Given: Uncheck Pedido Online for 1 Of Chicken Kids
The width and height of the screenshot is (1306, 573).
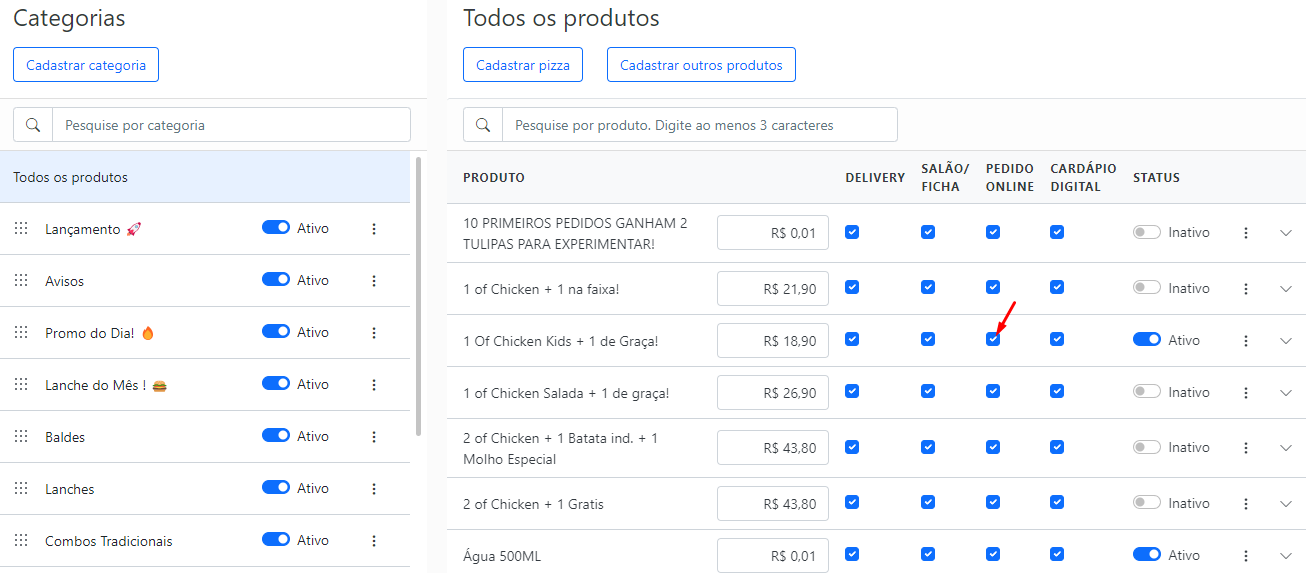Looking at the screenshot, I should [993, 339].
